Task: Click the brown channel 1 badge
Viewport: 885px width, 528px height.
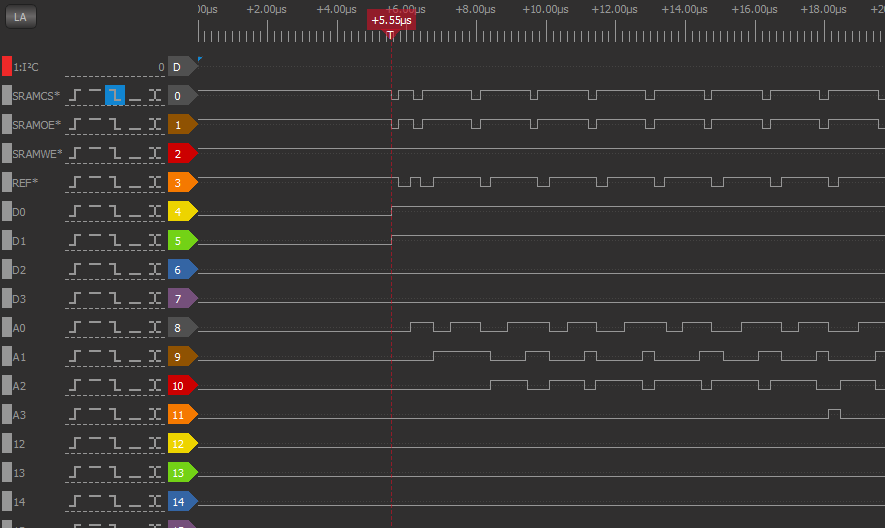Action: pos(182,125)
